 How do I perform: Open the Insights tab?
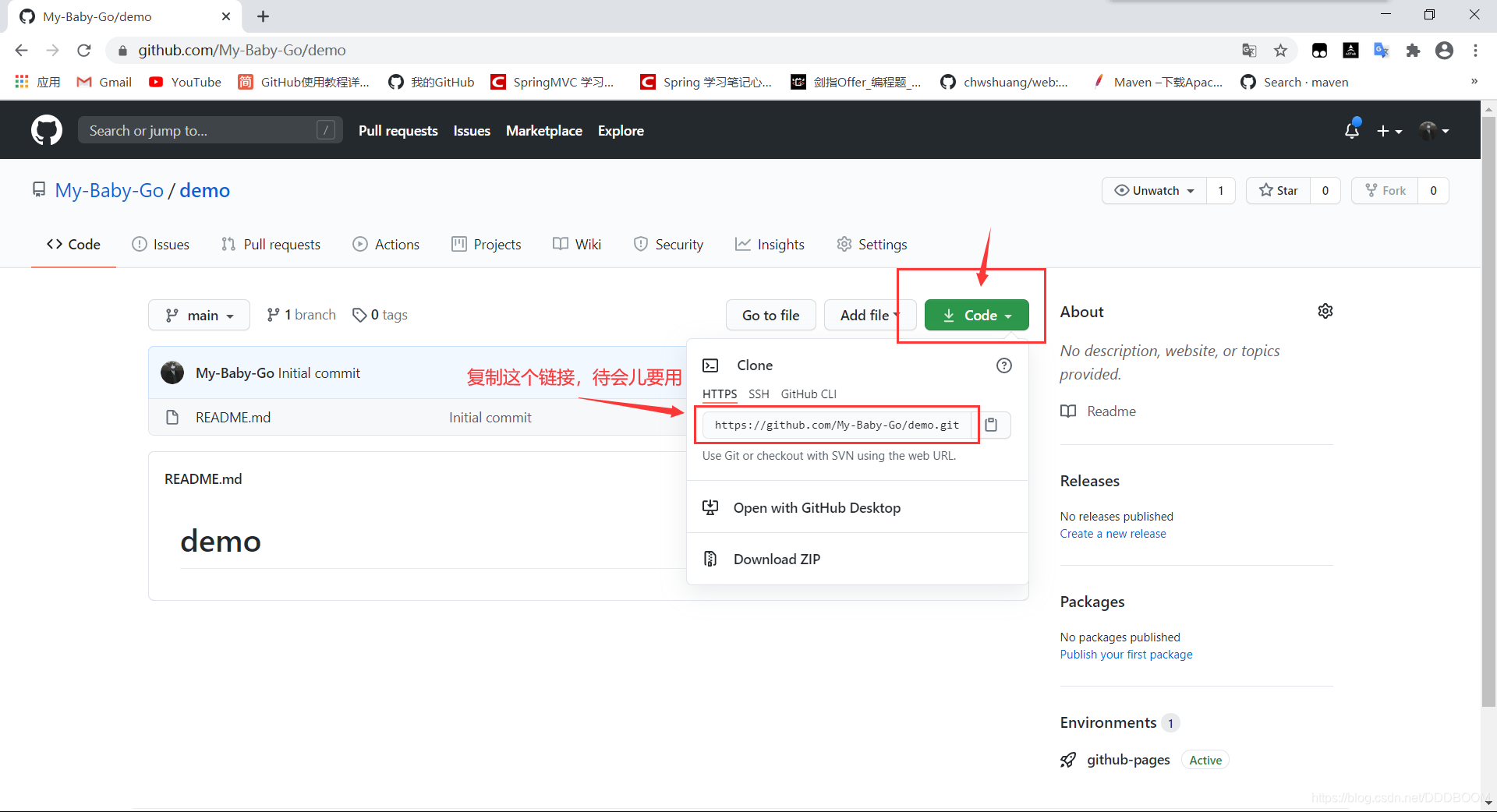pos(770,245)
